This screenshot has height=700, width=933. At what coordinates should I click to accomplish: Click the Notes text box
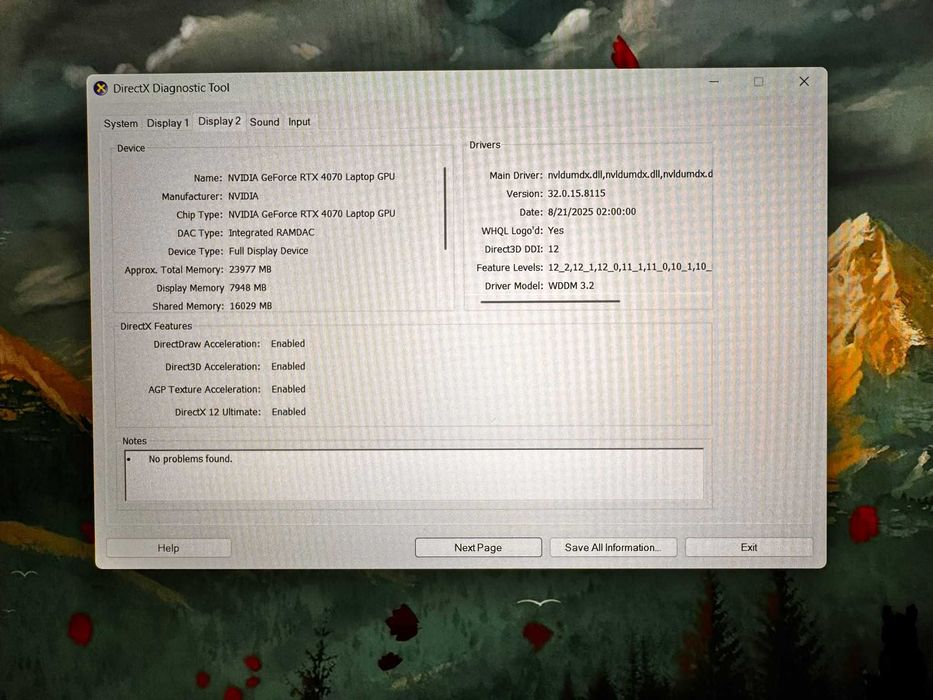click(414, 474)
